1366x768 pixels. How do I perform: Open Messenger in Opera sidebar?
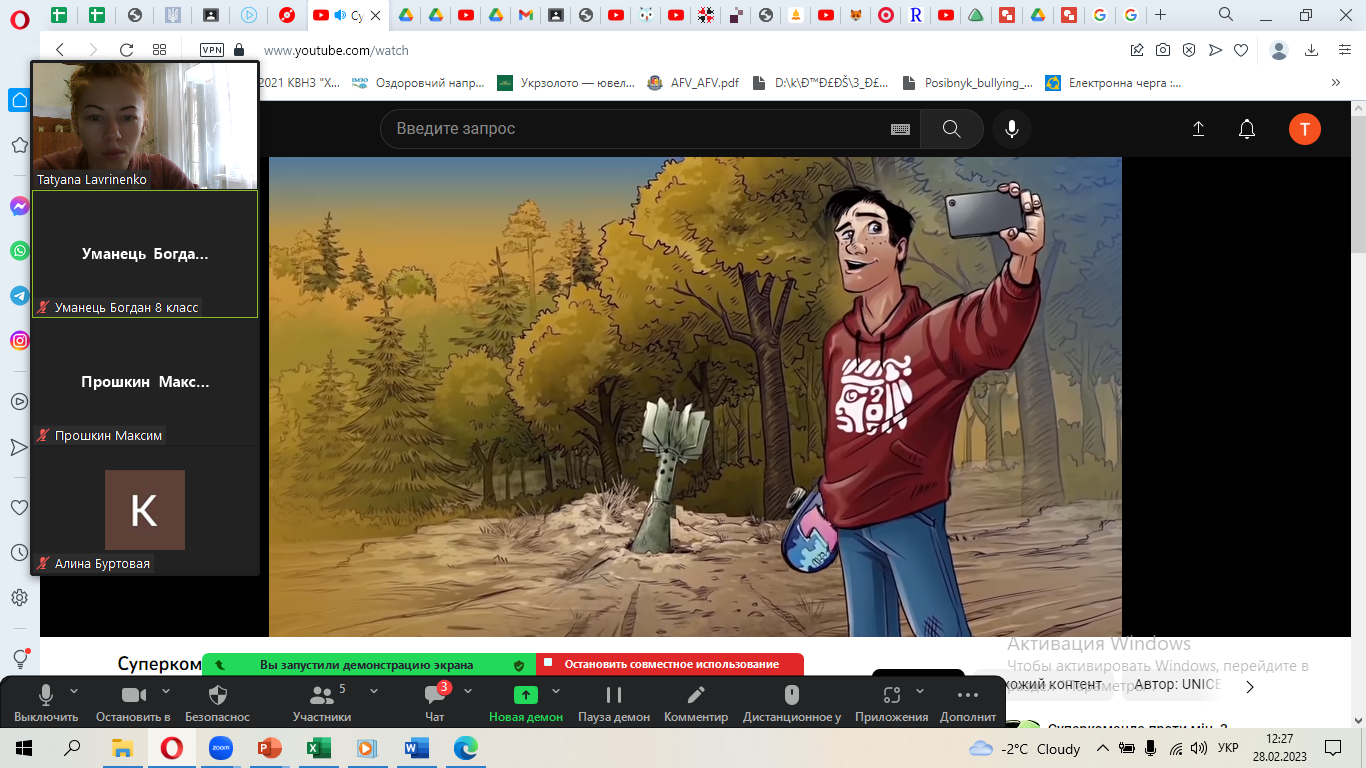click(19, 207)
